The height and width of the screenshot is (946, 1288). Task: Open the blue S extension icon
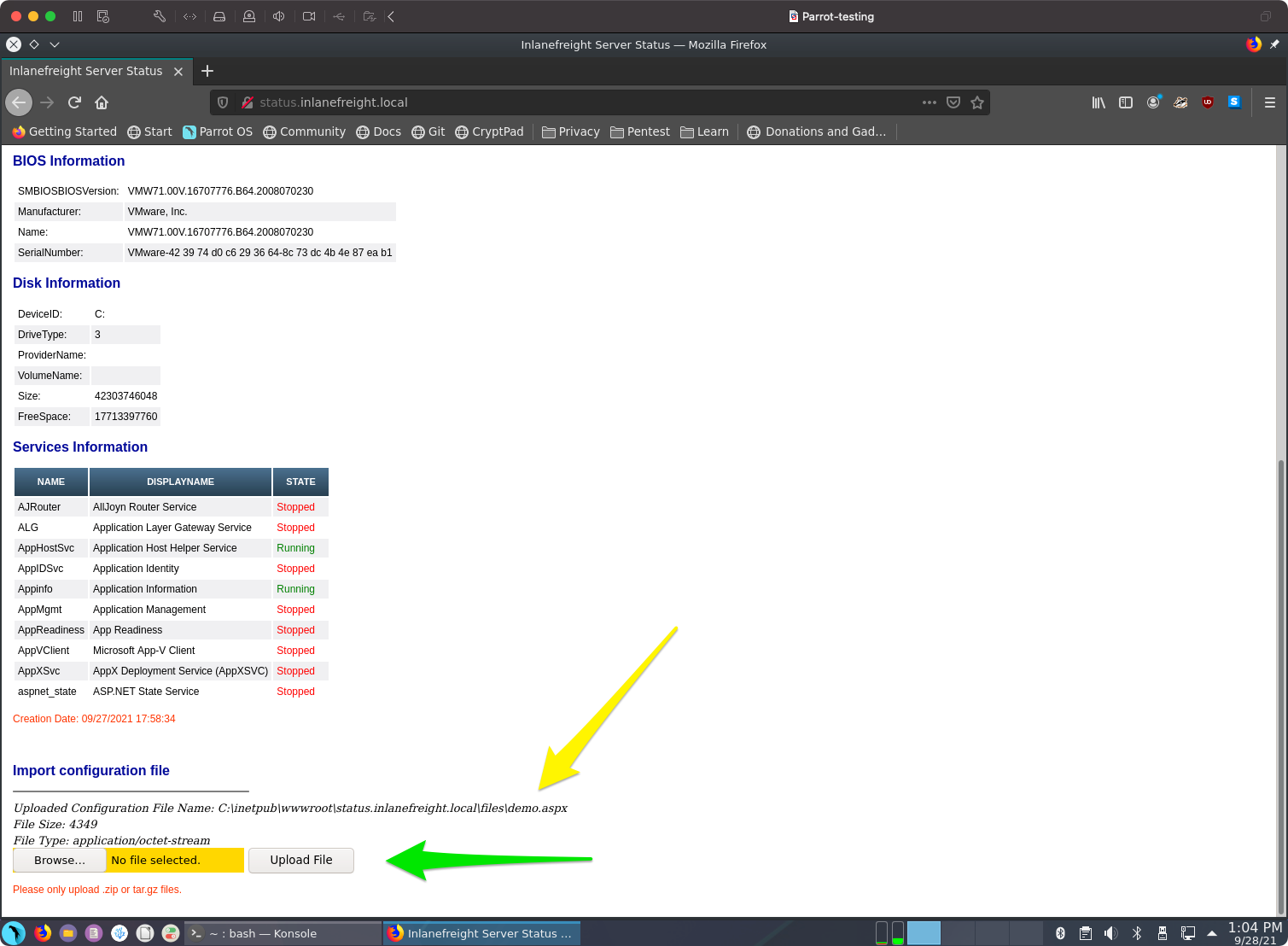point(1234,102)
